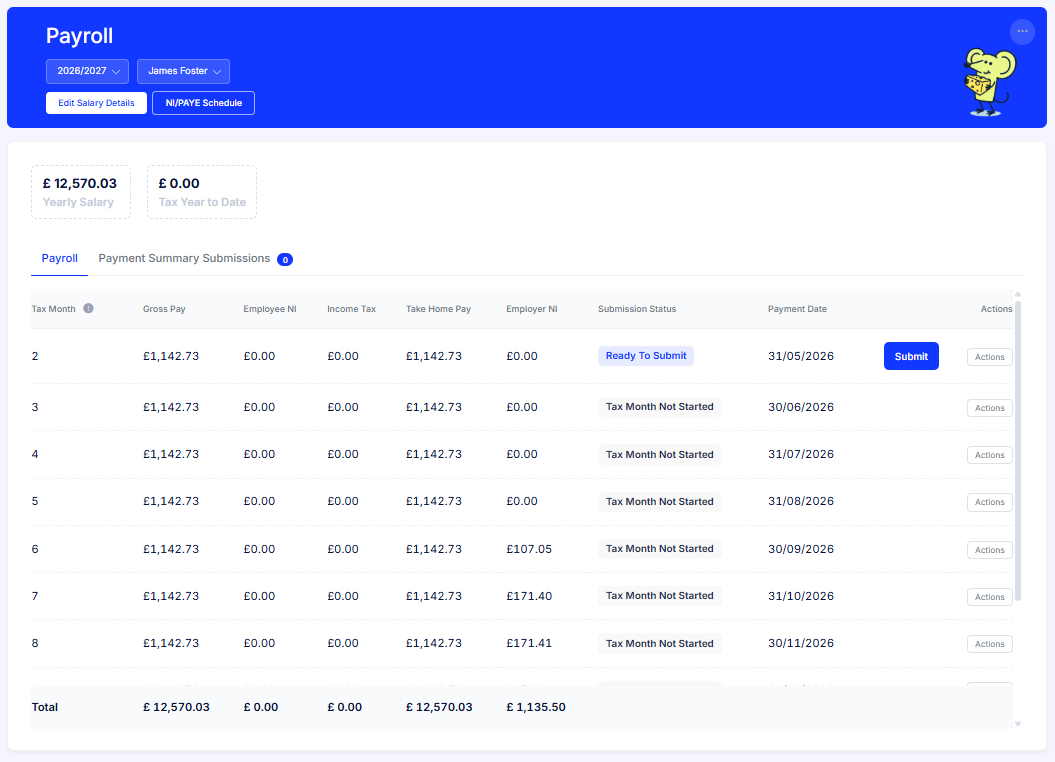Click the scrollbar down arrow
Image resolution: width=1055 pixels, height=762 pixels.
(x=1018, y=724)
